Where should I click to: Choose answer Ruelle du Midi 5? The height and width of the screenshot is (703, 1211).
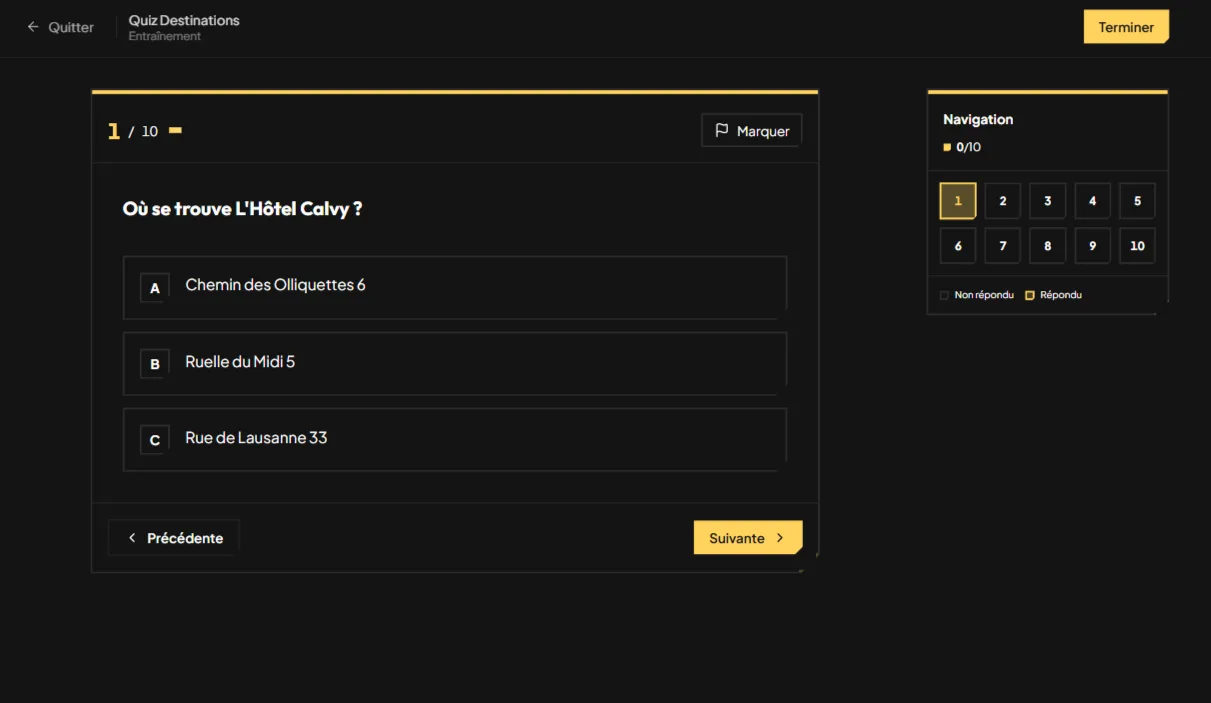coord(455,364)
